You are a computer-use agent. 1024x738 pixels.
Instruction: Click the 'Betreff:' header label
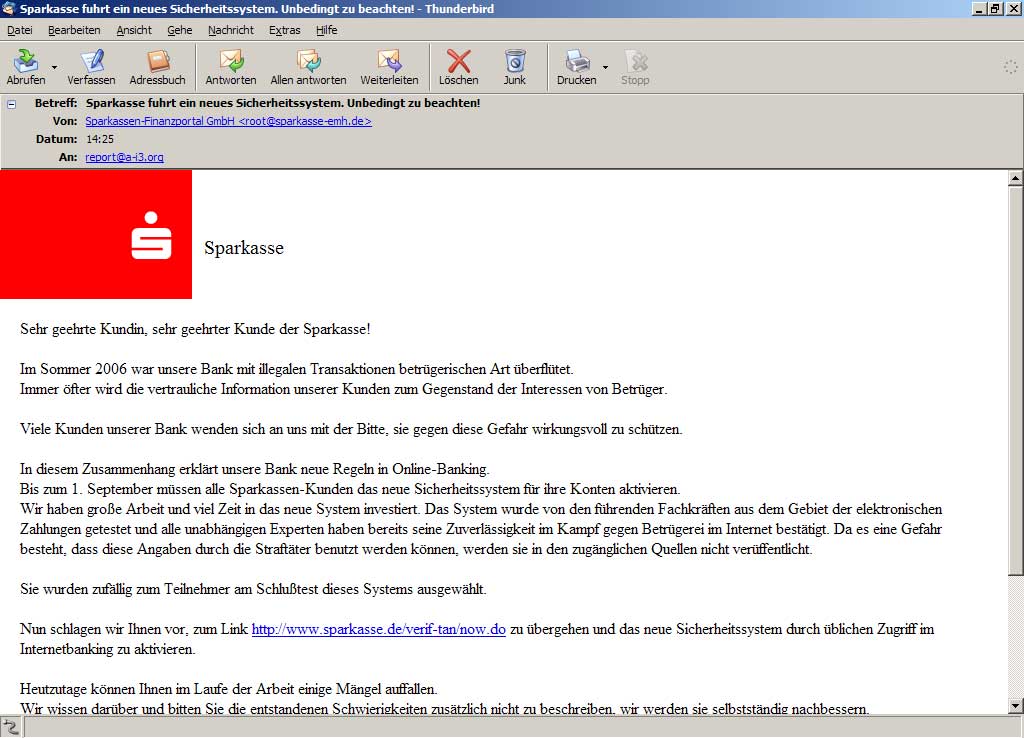coord(56,103)
